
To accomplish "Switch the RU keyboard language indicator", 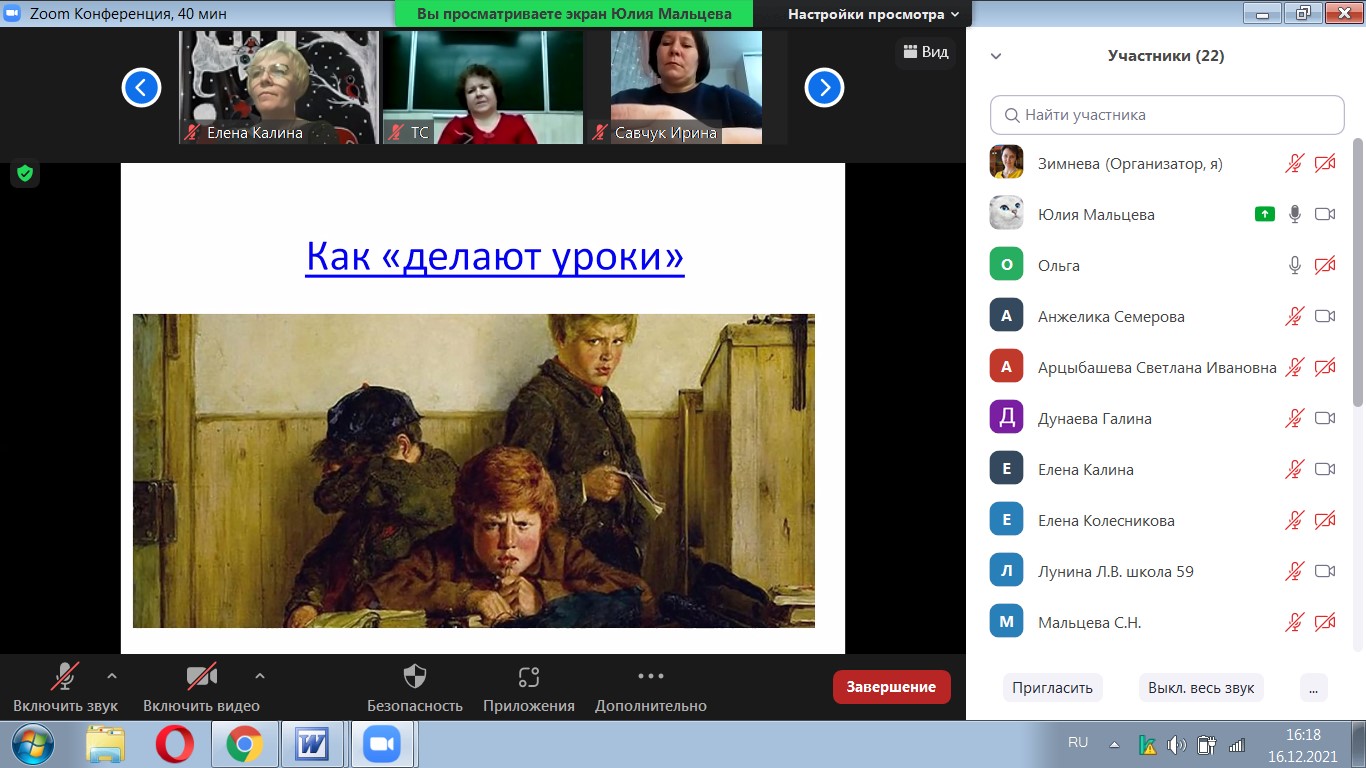I will pyautogui.click(x=1078, y=743).
